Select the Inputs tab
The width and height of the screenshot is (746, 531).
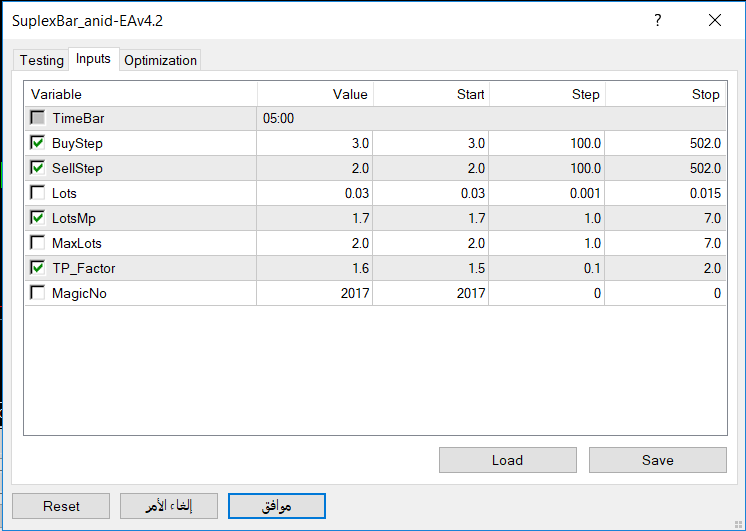(x=93, y=59)
